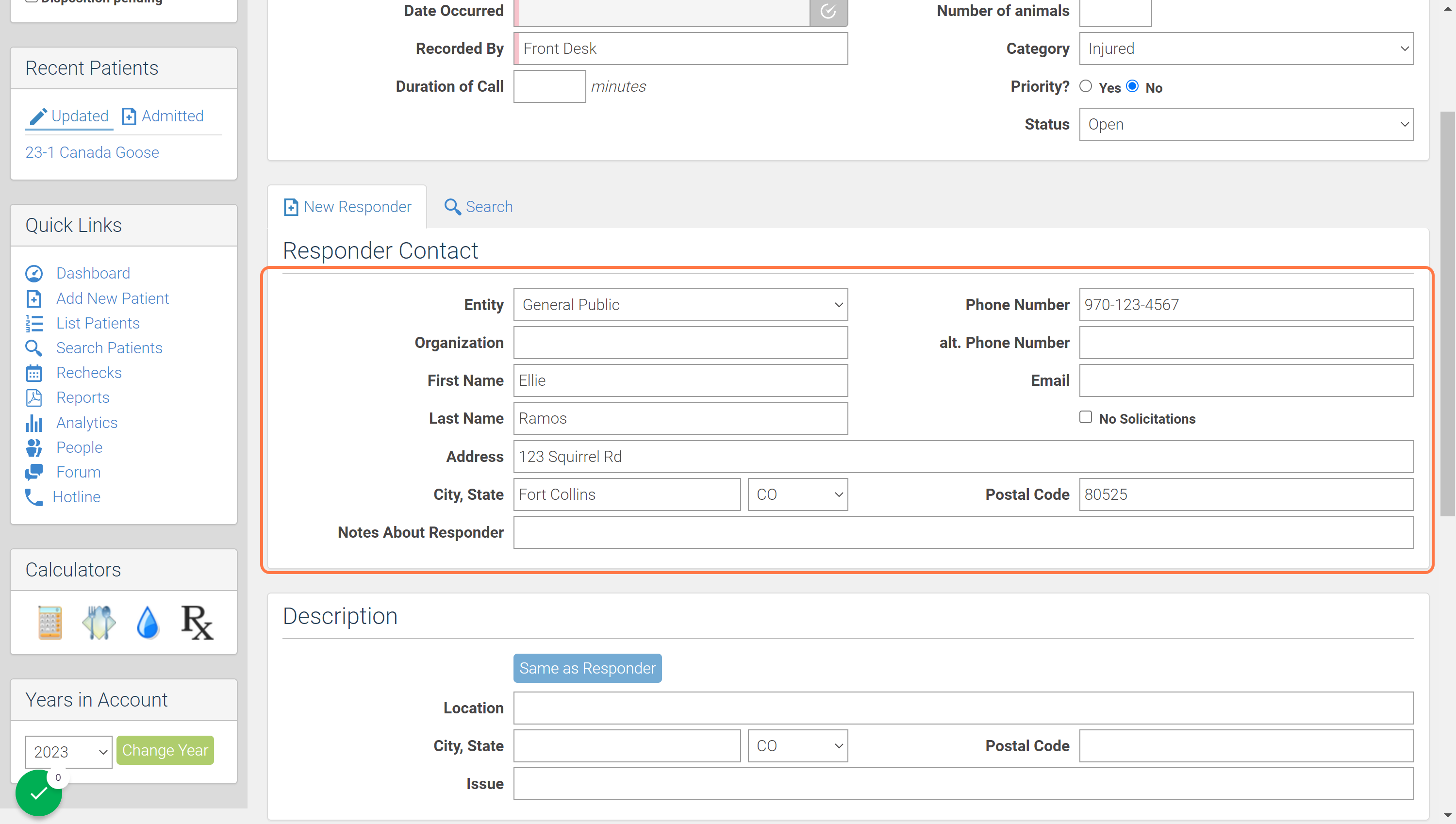Click the Change Year button
Viewport: 1456px width, 824px height.
(x=165, y=750)
